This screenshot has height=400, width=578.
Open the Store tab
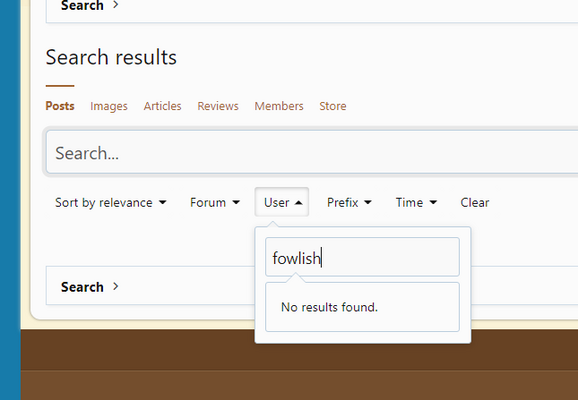[332, 106]
